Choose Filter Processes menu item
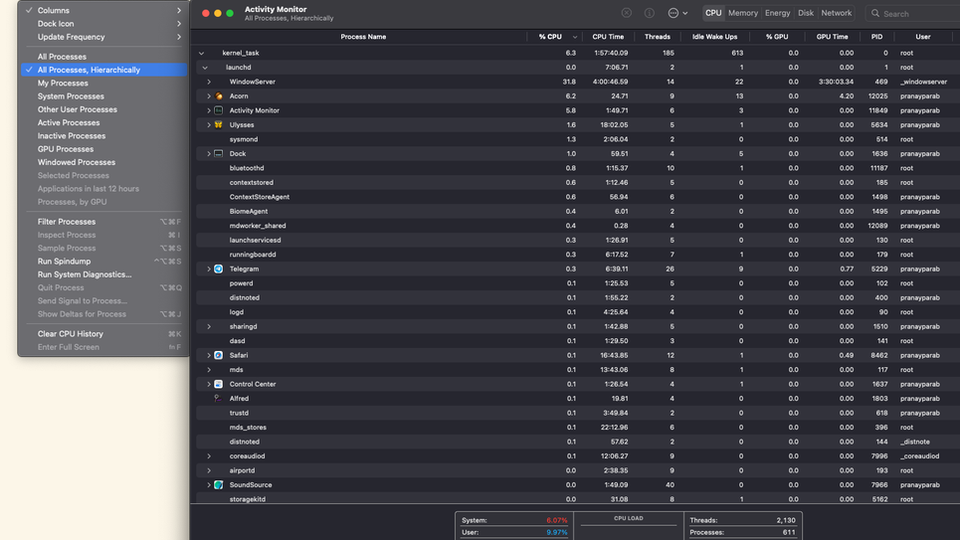Viewport: 960px width, 540px height. (103, 222)
